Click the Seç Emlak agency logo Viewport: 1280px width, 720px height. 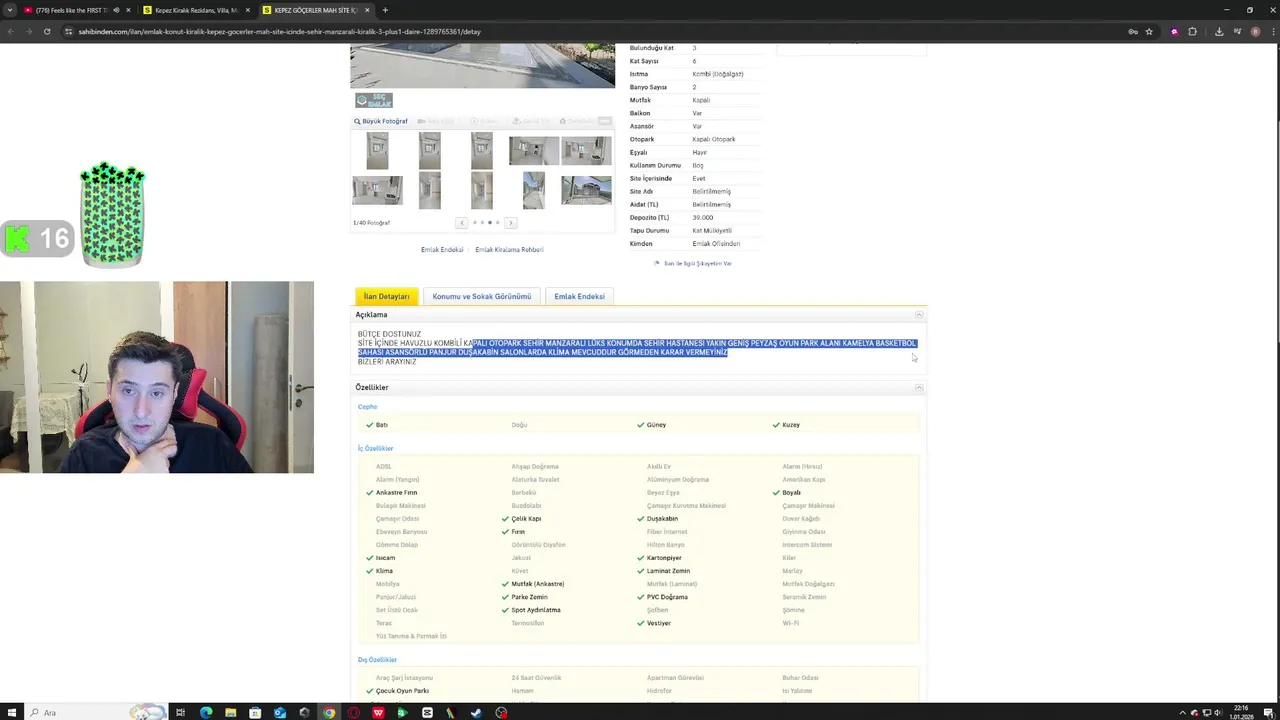373,100
